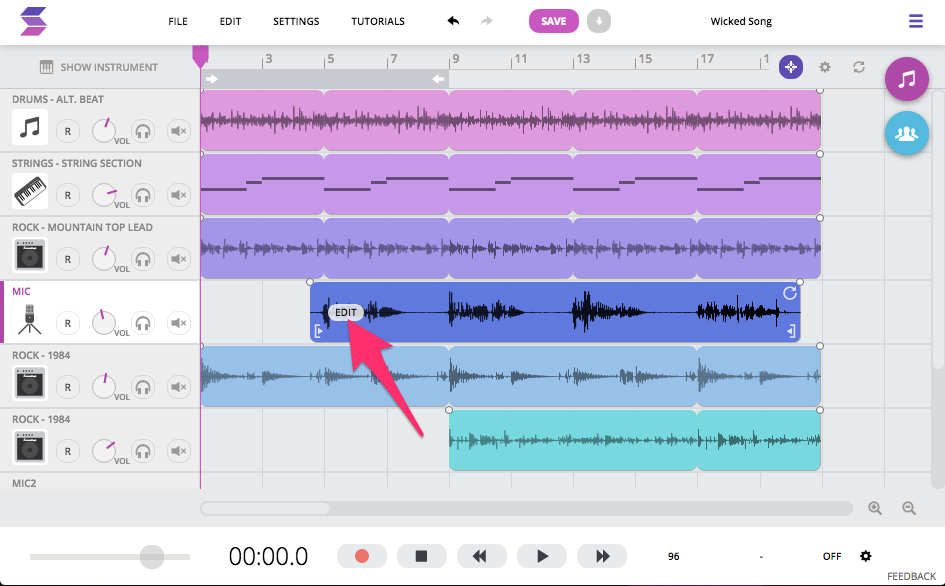Click the master volume slider handle
Screen dimensions: 945x586
[152, 556]
